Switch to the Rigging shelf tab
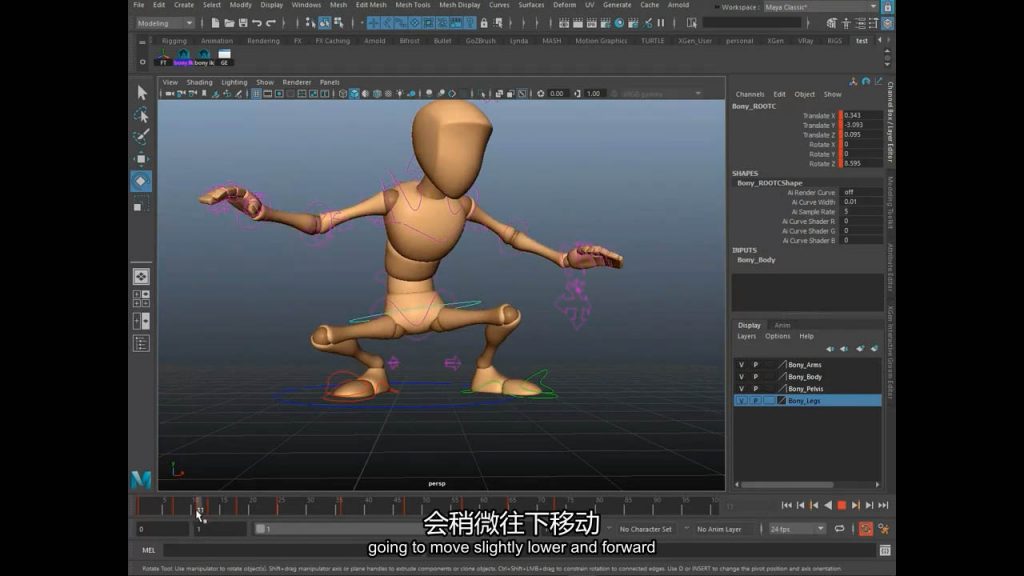 174,40
